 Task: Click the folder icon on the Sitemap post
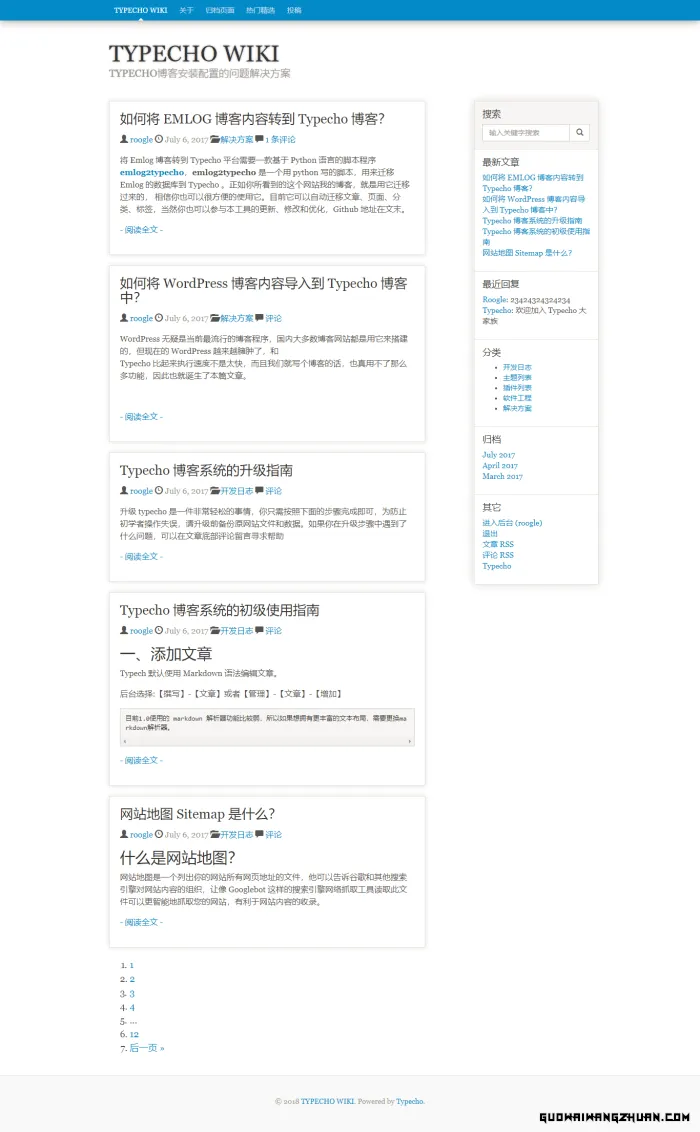coord(215,834)
